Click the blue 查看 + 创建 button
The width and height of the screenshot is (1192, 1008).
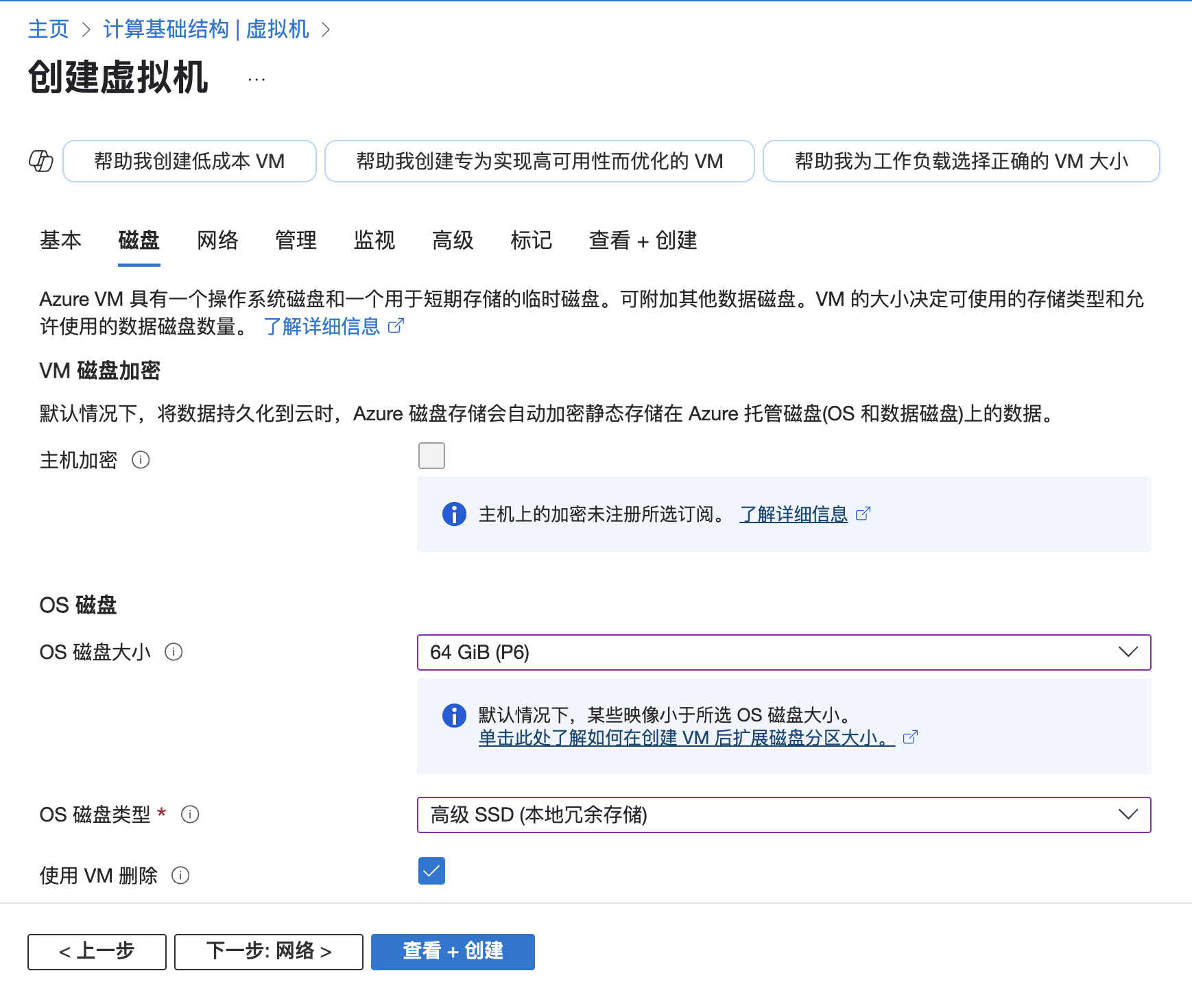[x=453, y=952]
